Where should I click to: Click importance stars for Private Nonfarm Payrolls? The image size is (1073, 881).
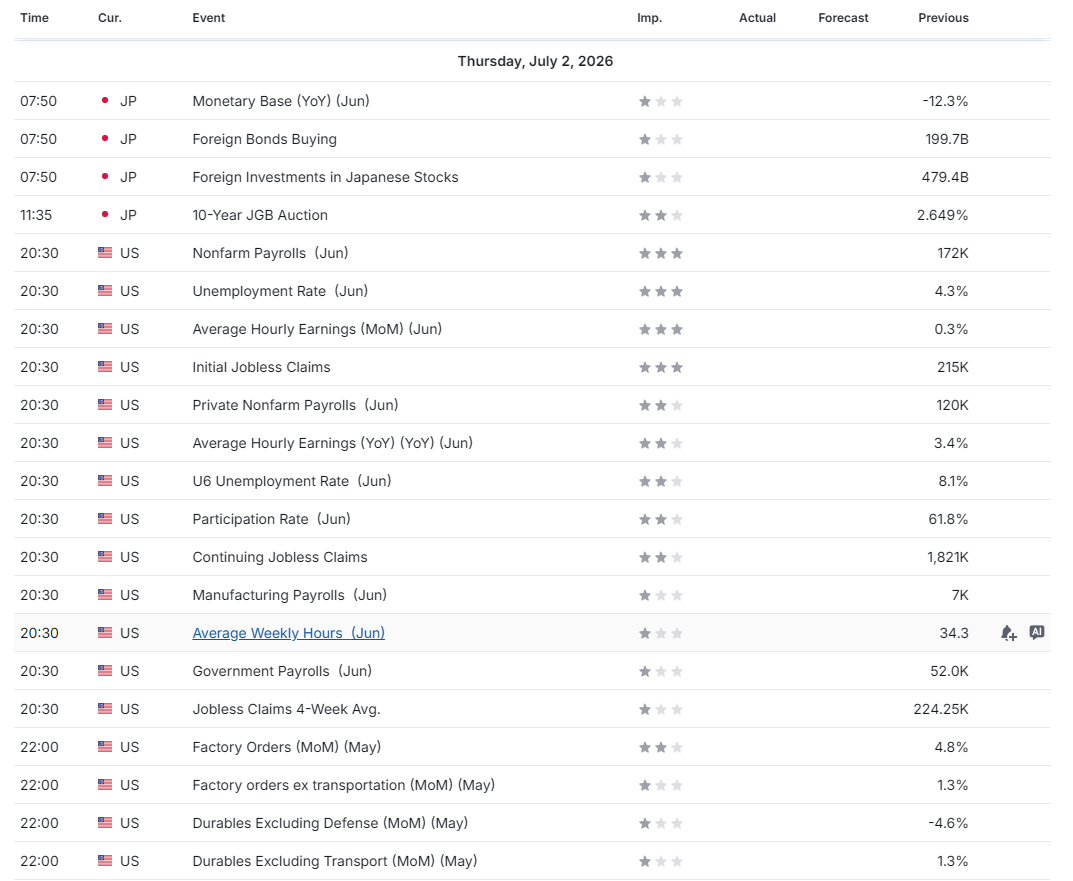coord(660,405)
